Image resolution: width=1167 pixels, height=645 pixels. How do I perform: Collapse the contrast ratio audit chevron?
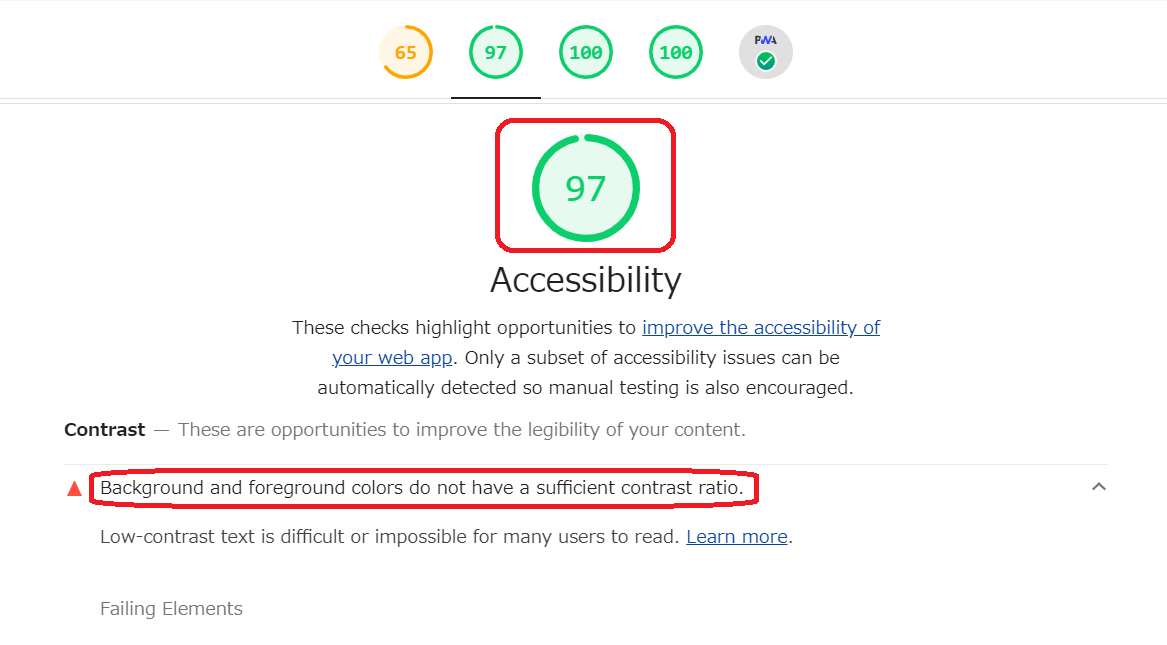pos(1099,487)
